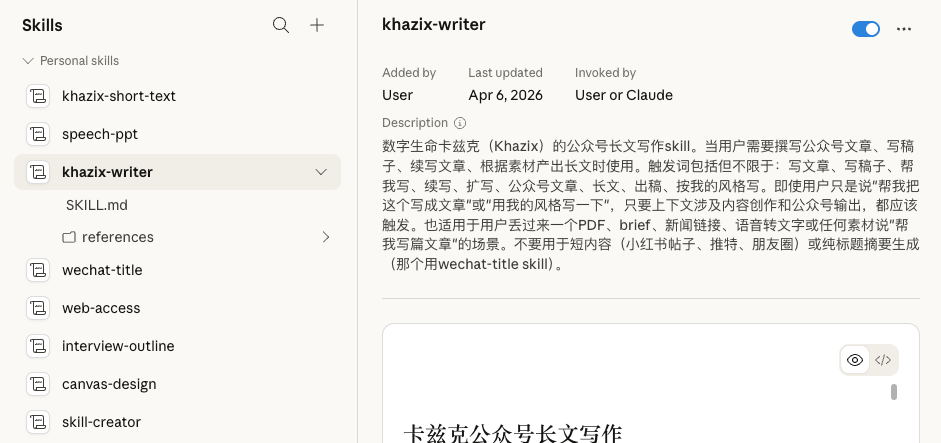Screen dimensions: 941x443
Task: Collapse the Personal skills section
Action: coord(28,61)
